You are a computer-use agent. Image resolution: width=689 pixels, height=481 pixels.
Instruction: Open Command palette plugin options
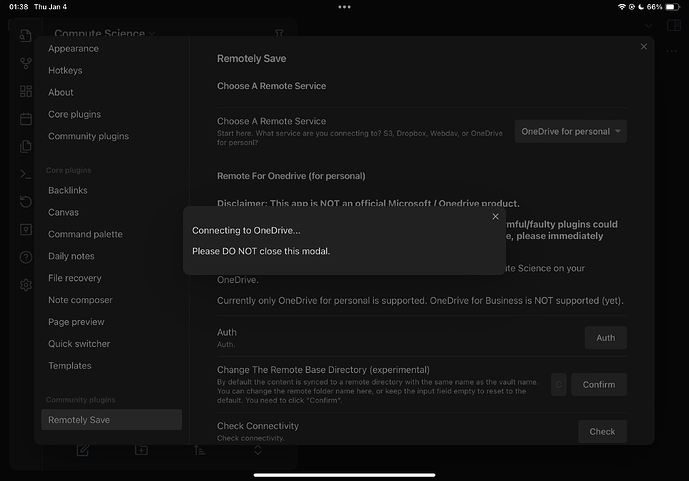click(x=85, y=234)
